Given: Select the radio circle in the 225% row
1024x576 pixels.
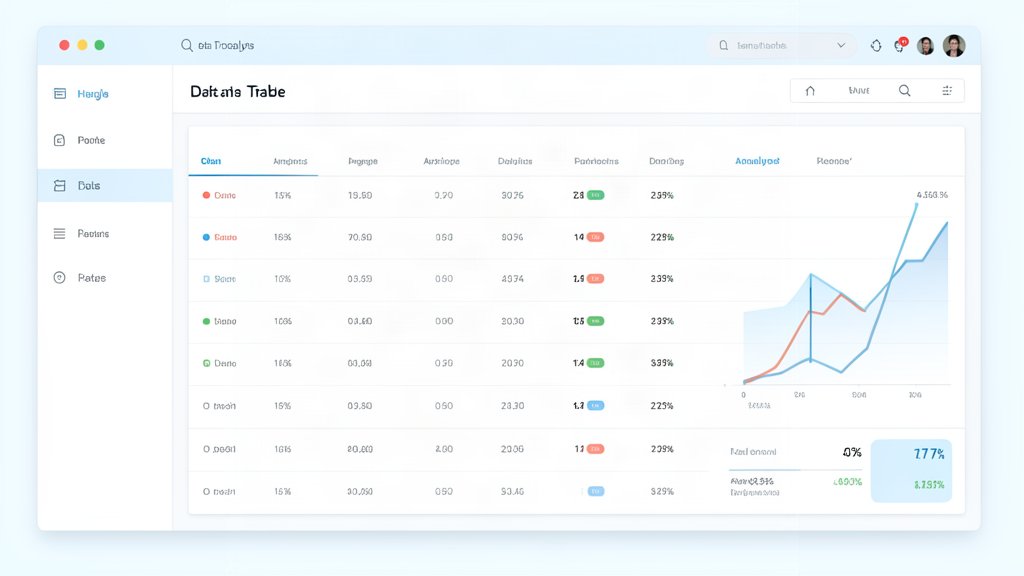Looking at the screenshot, I should tap(206, 406).
